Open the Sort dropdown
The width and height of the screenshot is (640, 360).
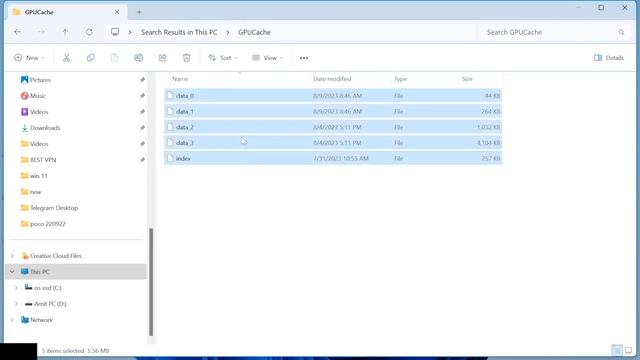click(x=223, y=58)
